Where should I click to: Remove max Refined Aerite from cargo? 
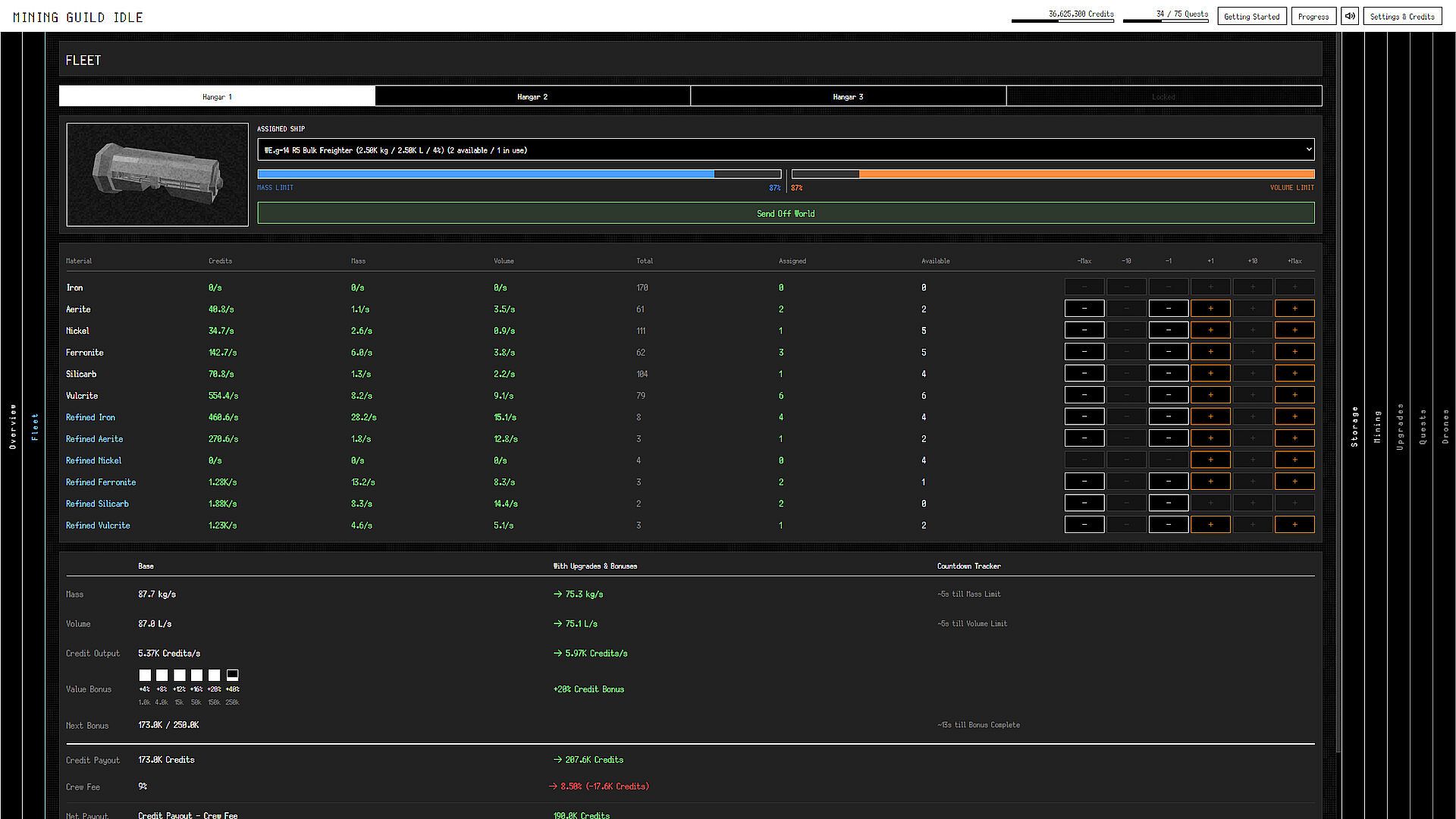point(1084,438)
